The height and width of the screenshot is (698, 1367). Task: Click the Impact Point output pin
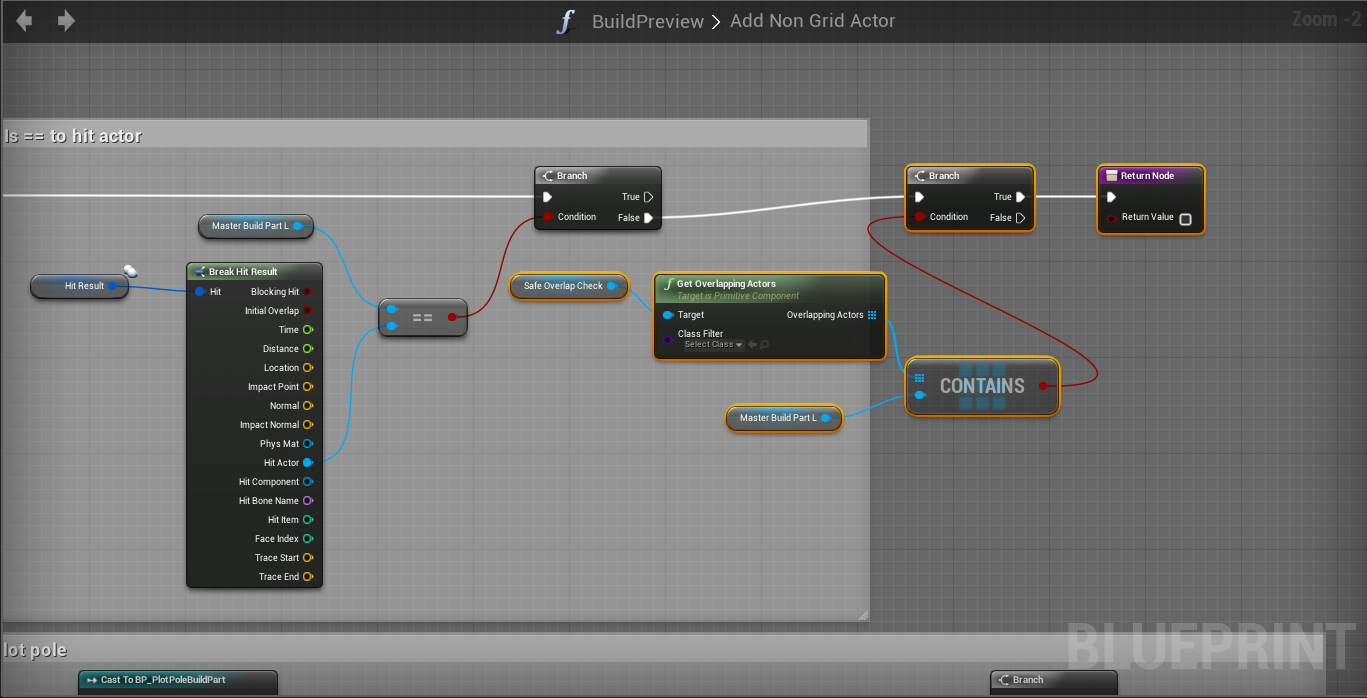[x=308, y=387]
